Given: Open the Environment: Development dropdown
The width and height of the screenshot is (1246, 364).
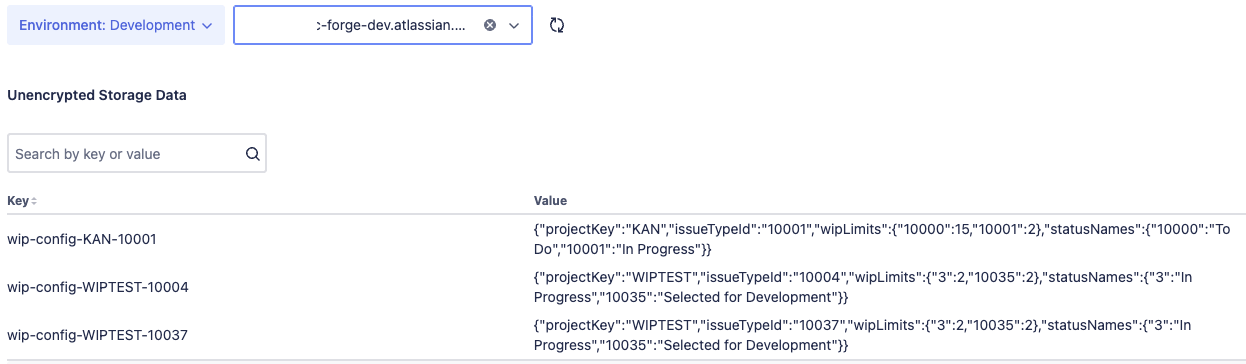Looking at the screenshot, I should [x=116, y=26].
